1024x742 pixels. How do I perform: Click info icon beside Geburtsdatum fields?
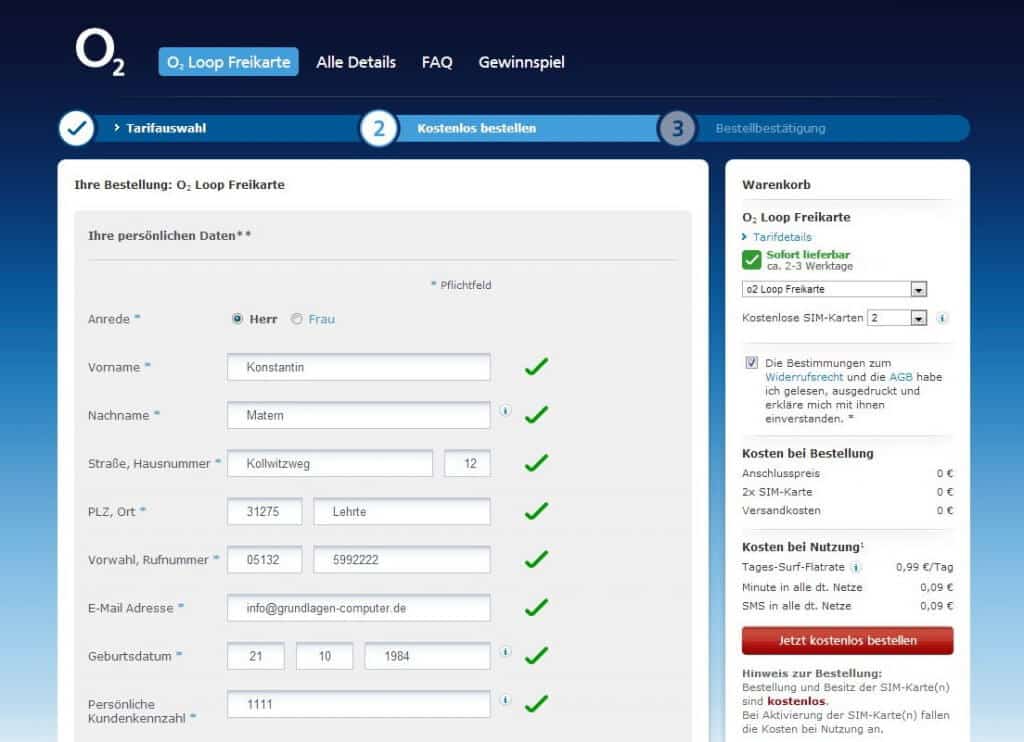point(505,651)
